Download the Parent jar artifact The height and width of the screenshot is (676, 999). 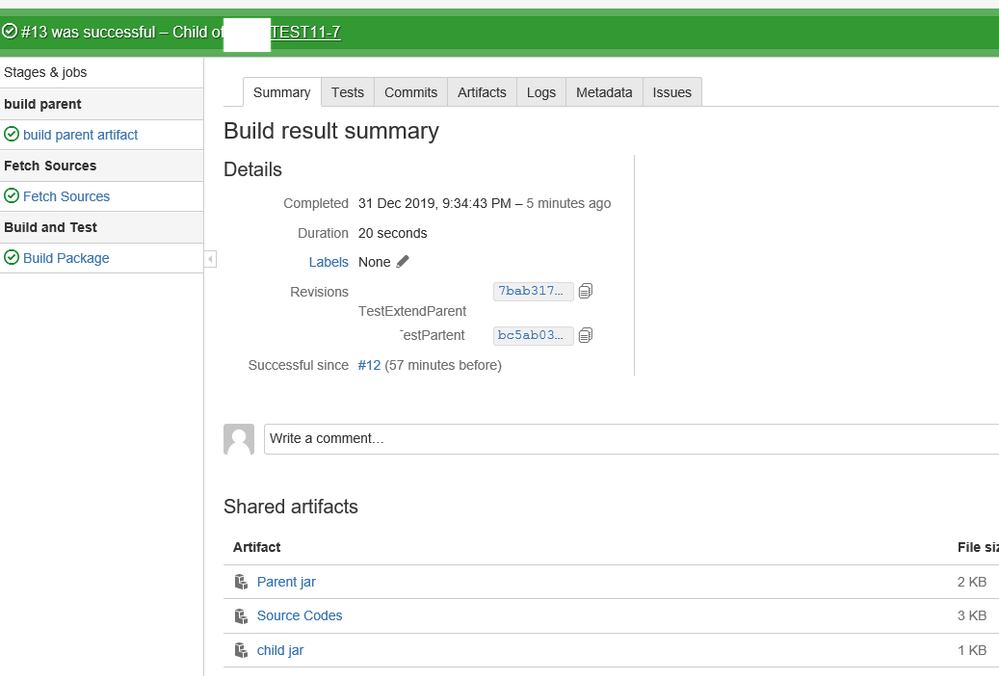pyautogui.click(x=286, y=582)
